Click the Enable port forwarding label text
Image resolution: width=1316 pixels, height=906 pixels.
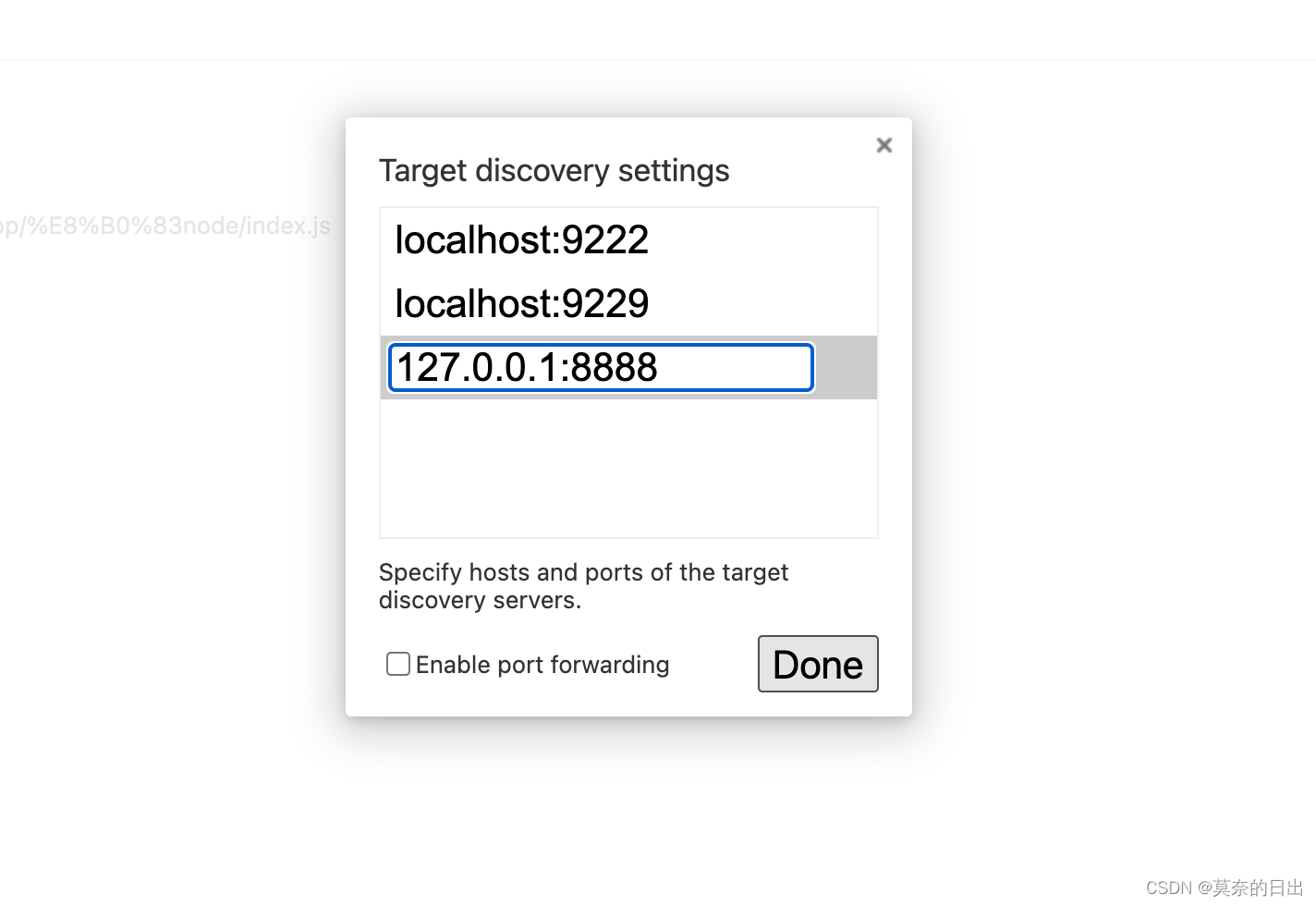click(x=542, y=665)
